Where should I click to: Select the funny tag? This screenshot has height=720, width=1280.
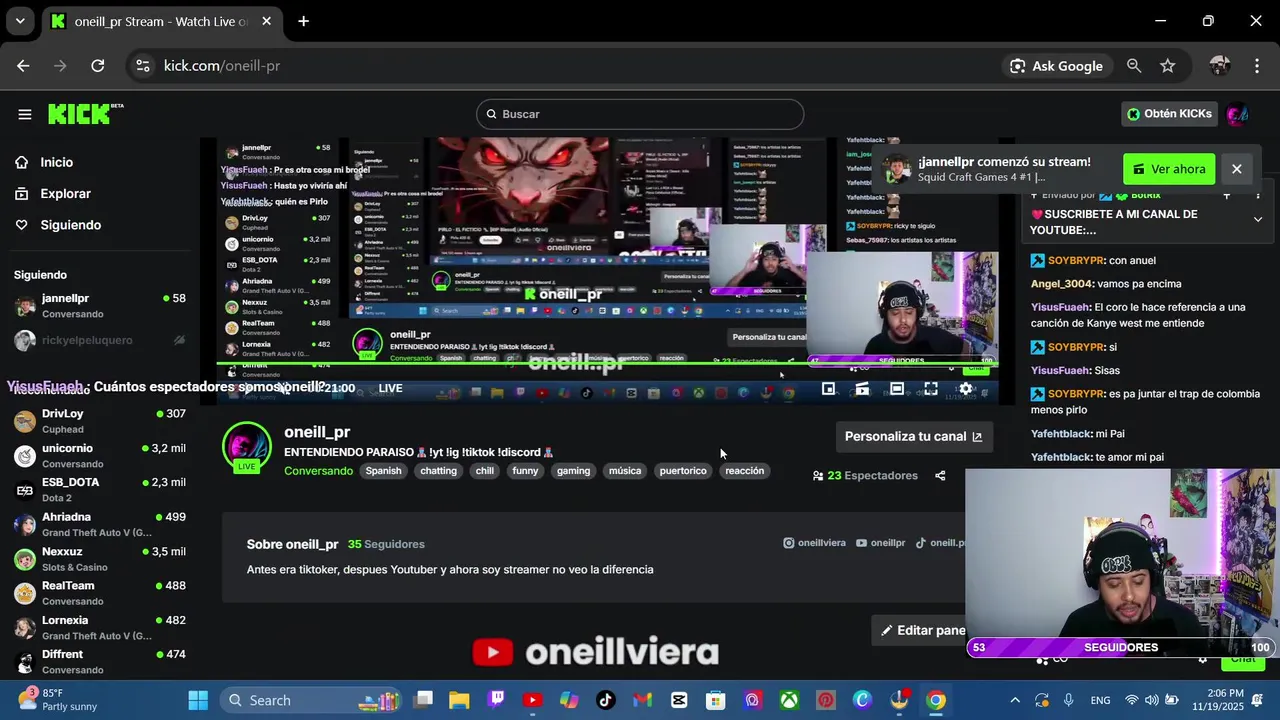click(525, 471)
